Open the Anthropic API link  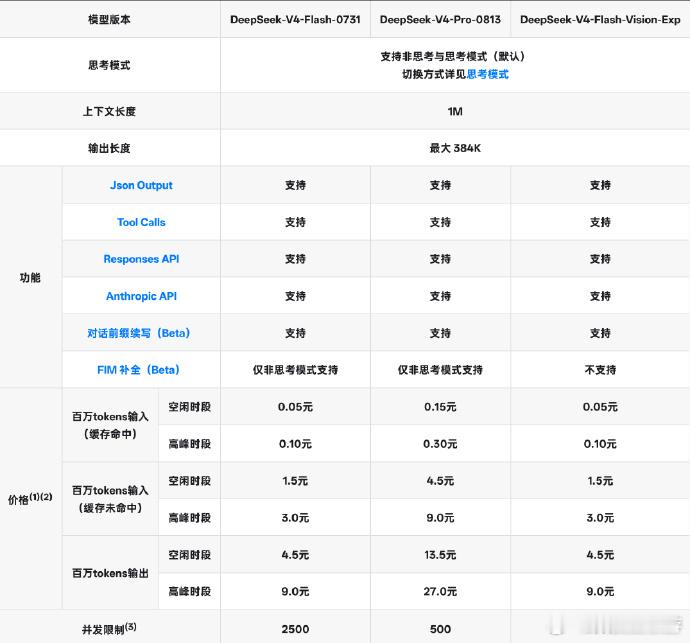click(x=141, y=296)
